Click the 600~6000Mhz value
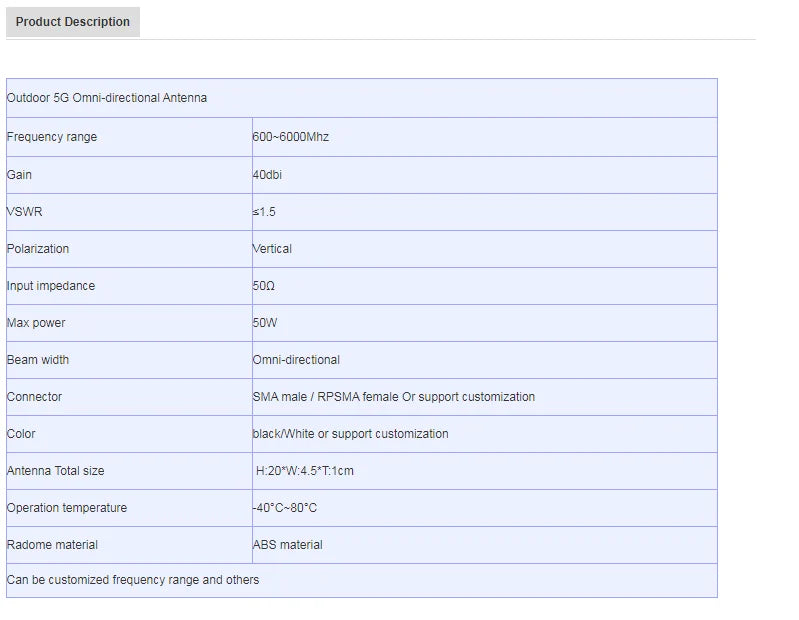This screenshot has height=620, width=799. (x=290, y=137)
